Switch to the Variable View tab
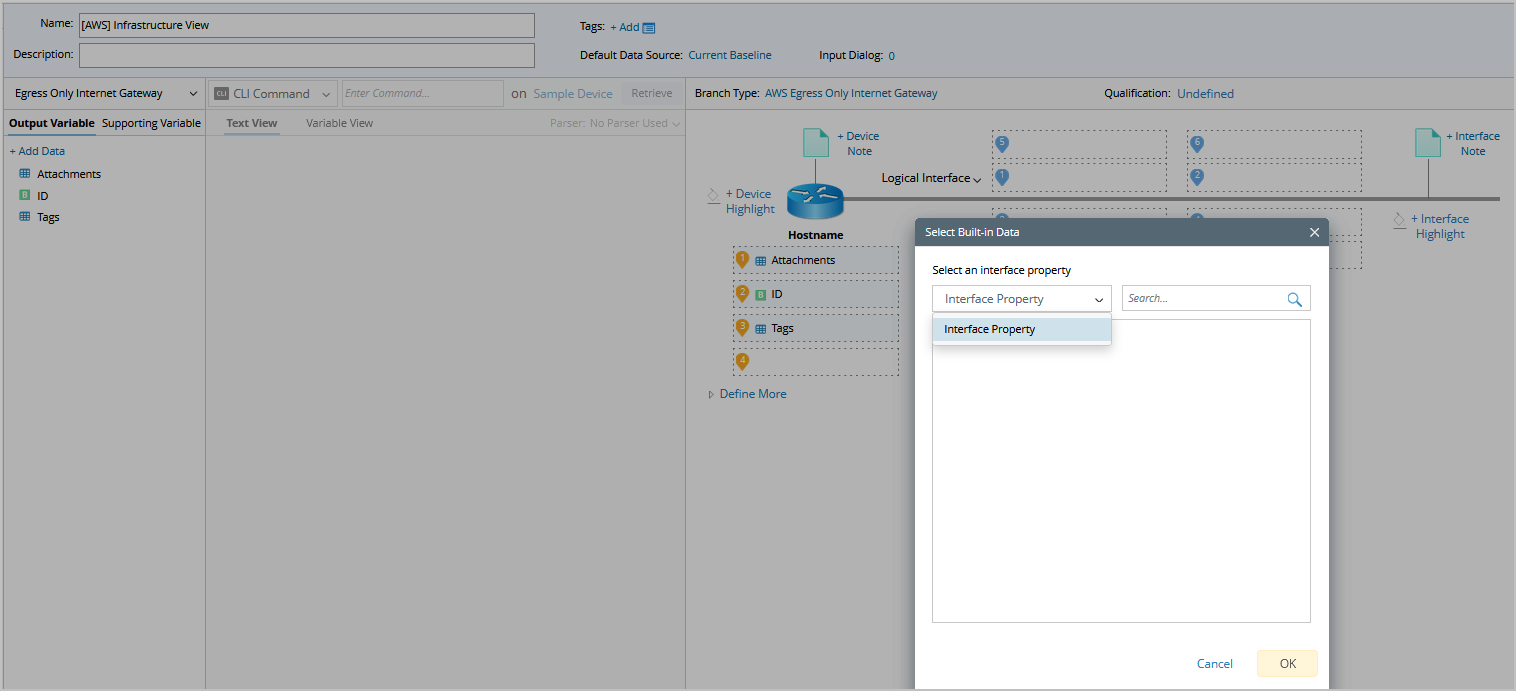Viewport: 1516px width, 691px height. point(339,124)
